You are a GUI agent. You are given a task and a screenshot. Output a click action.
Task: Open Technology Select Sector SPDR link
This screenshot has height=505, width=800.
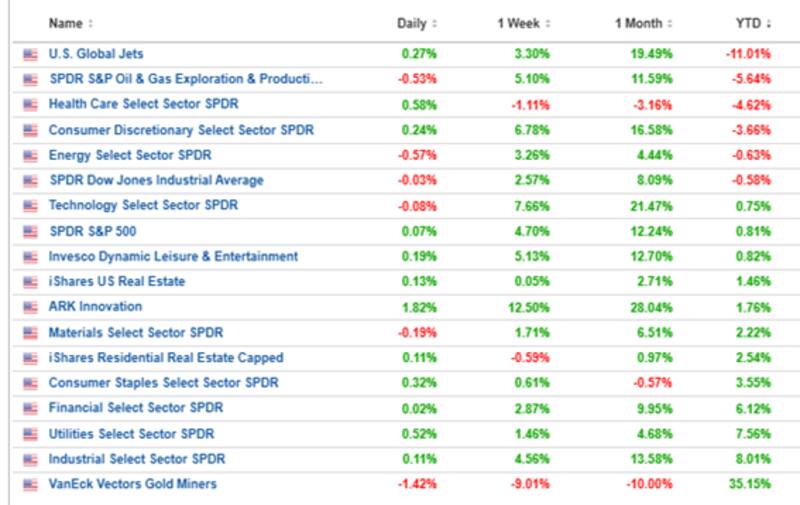pyautogui.click(x=143, y=205)
